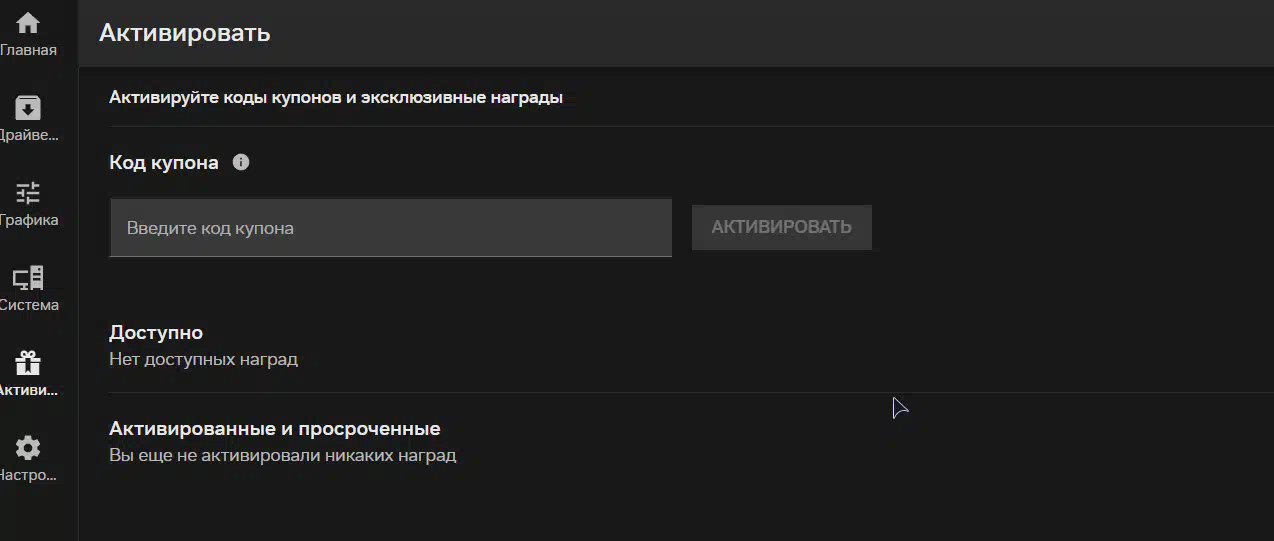Open the settings gear icon
Image resolution: width=1274 pixels, height=541 pixels.
[x=28, y=448]
